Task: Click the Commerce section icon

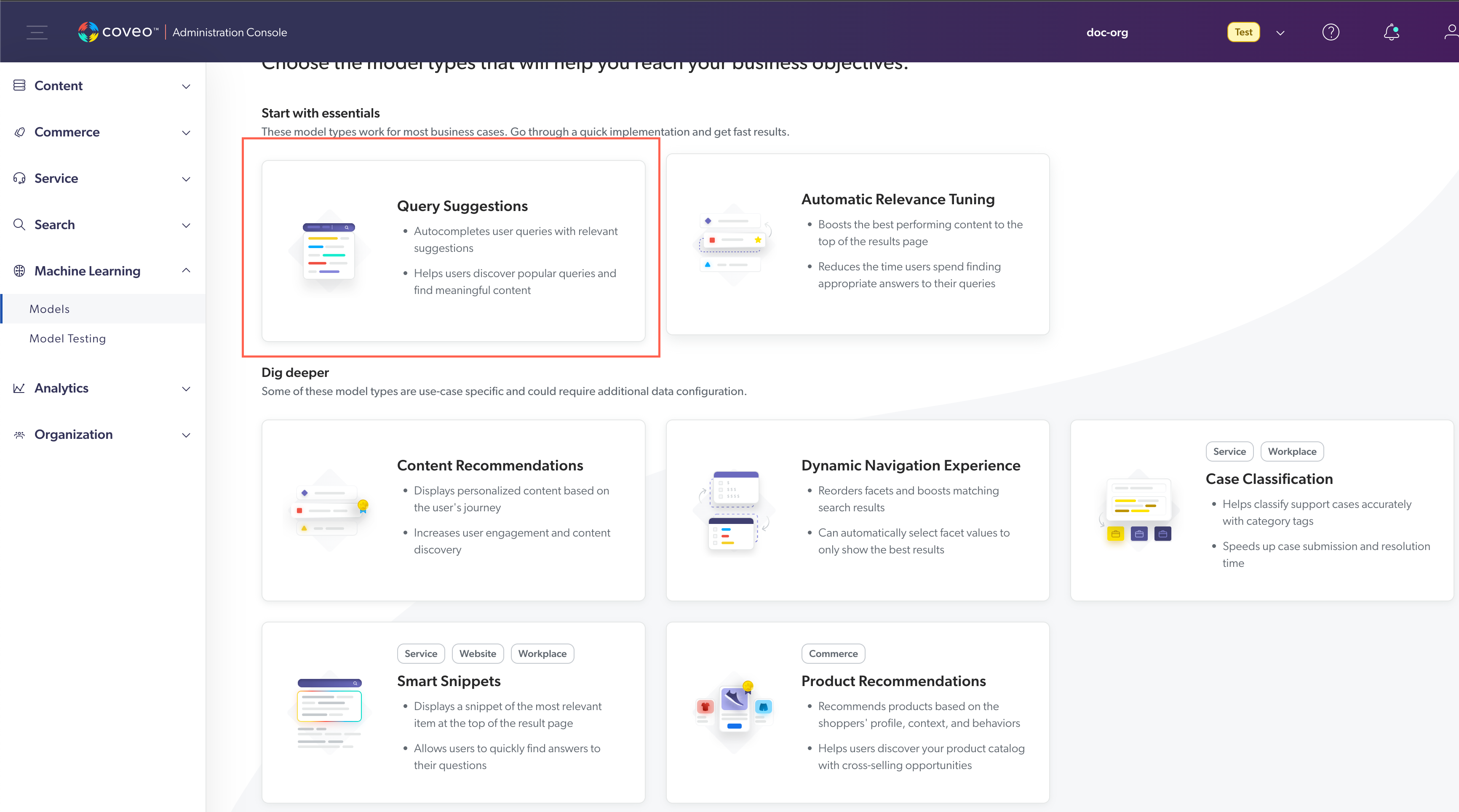Action: [19, 132]
